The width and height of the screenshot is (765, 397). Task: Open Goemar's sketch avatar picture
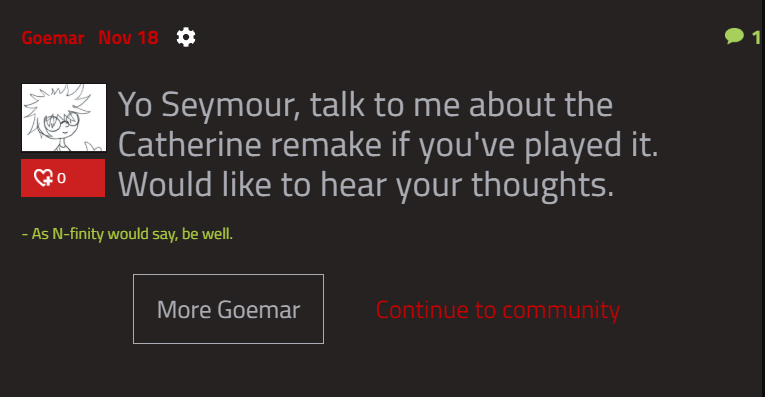[64, 118]
